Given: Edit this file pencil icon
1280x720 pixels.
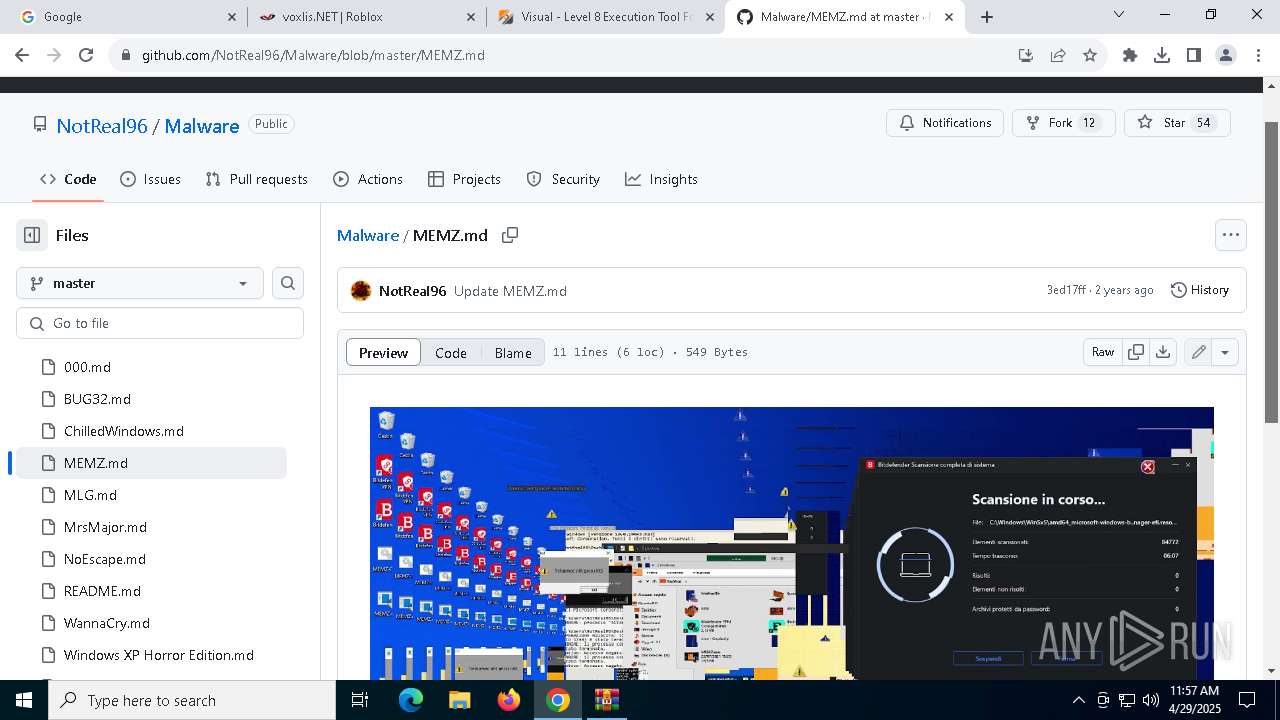Looking at the screenshot, I should [x=1198, y=352].
